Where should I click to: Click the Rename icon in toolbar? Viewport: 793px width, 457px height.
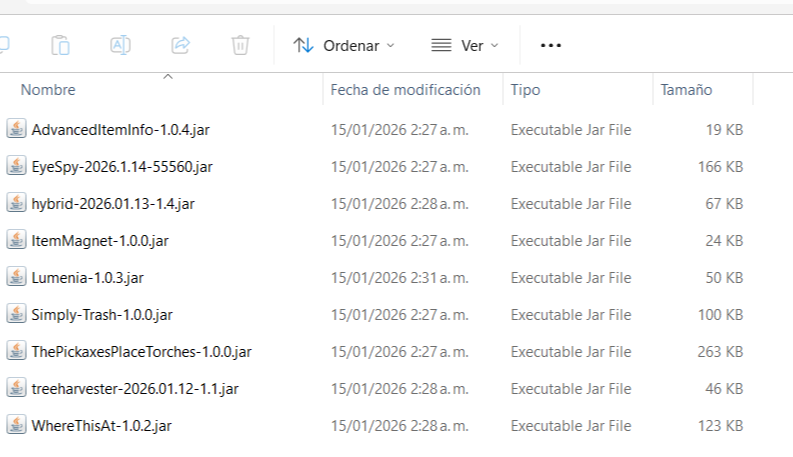pos(120,45)
